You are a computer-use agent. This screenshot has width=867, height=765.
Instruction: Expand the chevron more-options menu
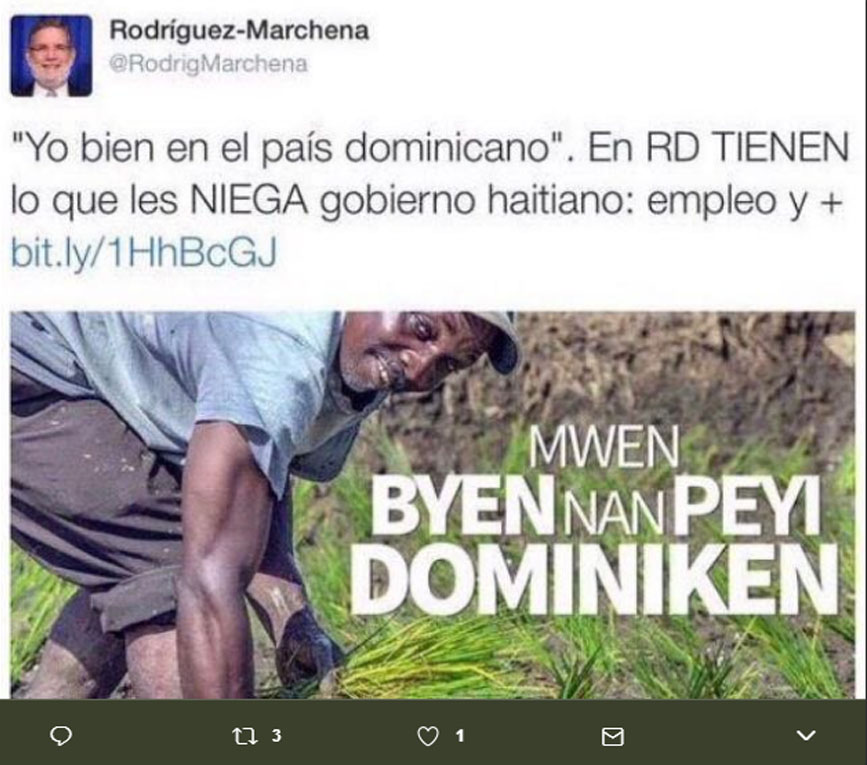coord(807,736)
